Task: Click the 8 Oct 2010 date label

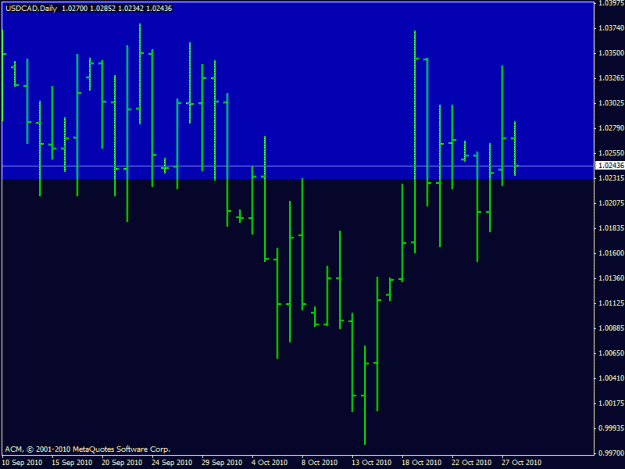Action: coord(320,463)
